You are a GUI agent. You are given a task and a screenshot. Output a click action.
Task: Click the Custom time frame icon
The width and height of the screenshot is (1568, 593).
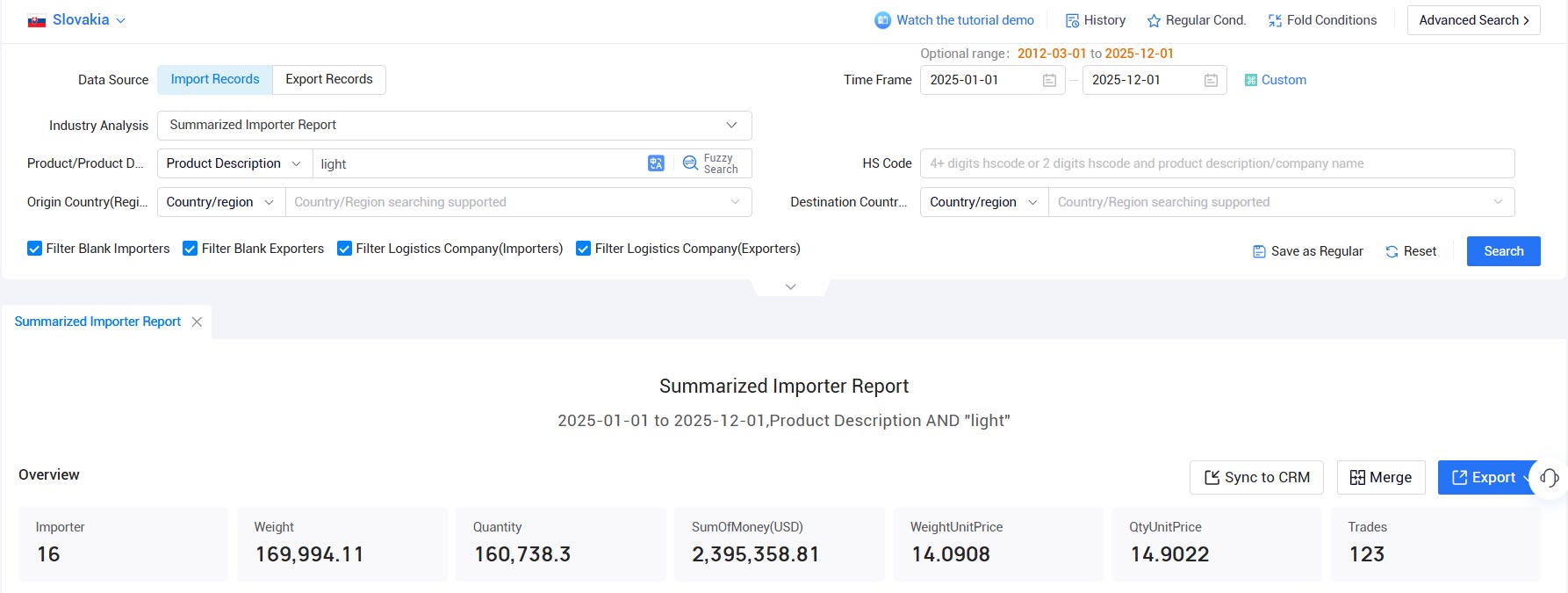[1251, 80]
